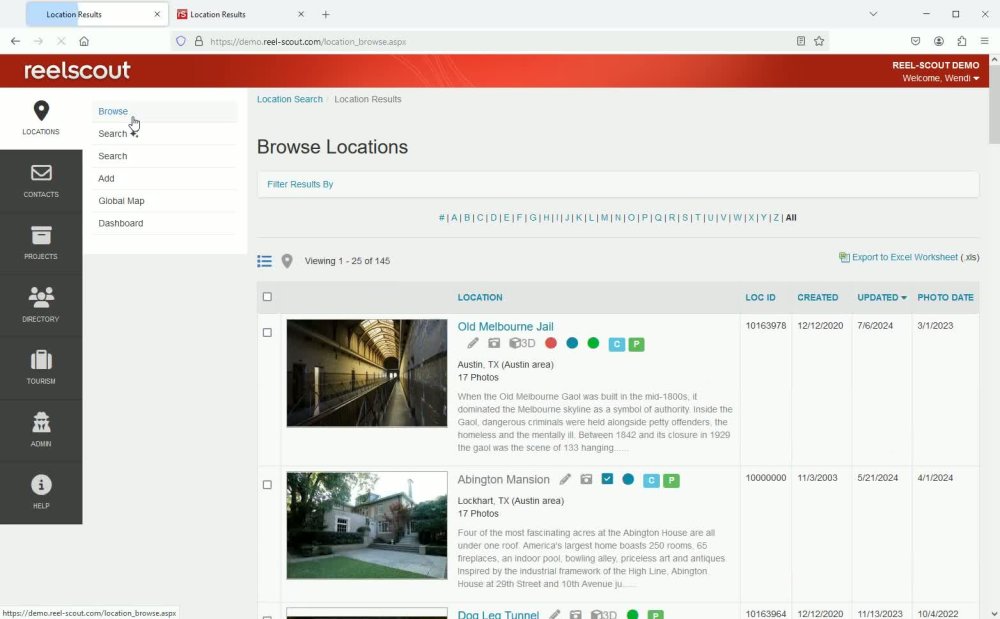Open the Directory sidebar section
The height and width of the screenshot is (619, 1000).
[x=41, y=305]
